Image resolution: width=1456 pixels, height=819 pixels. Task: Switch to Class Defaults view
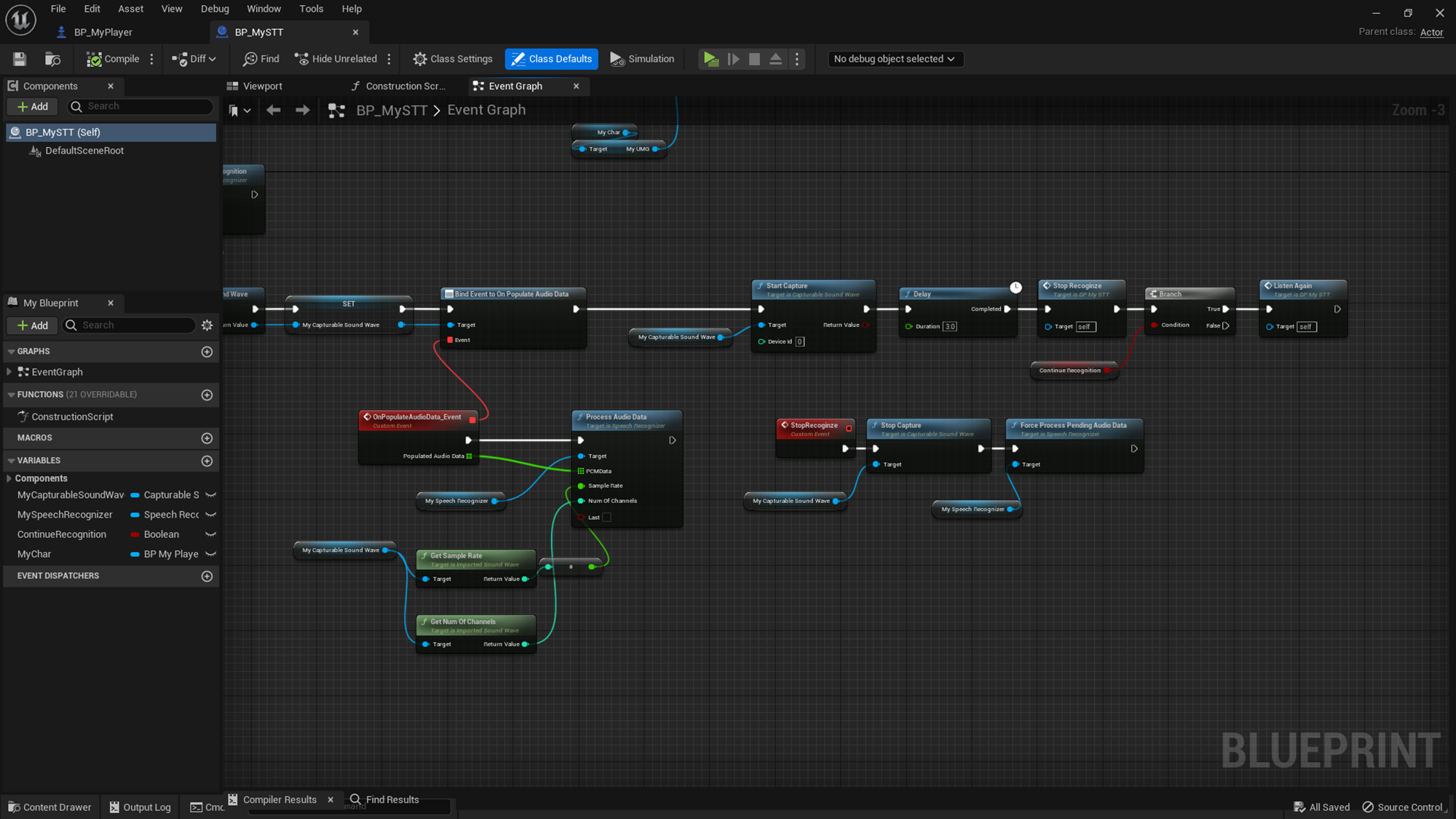tap(551, 59)
